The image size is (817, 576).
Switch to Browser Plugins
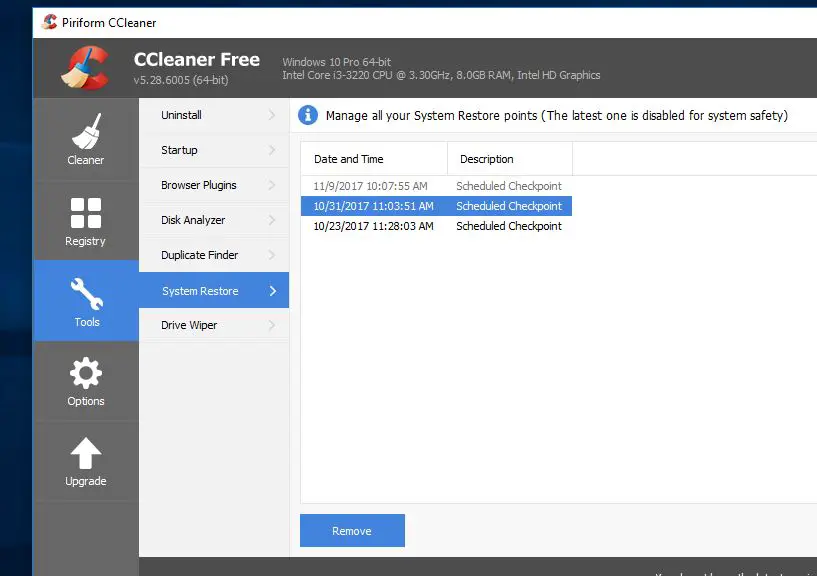point(197,185)
